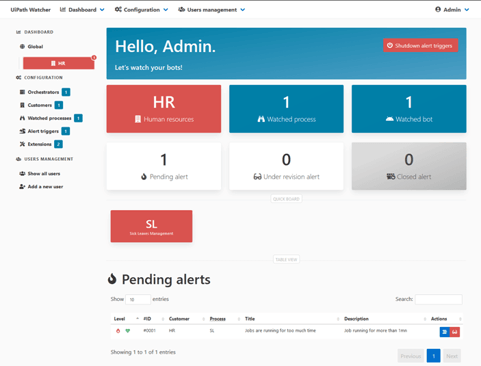Click the Orchestrators list icon
The image size is (481, 366).
pos(22,92)
